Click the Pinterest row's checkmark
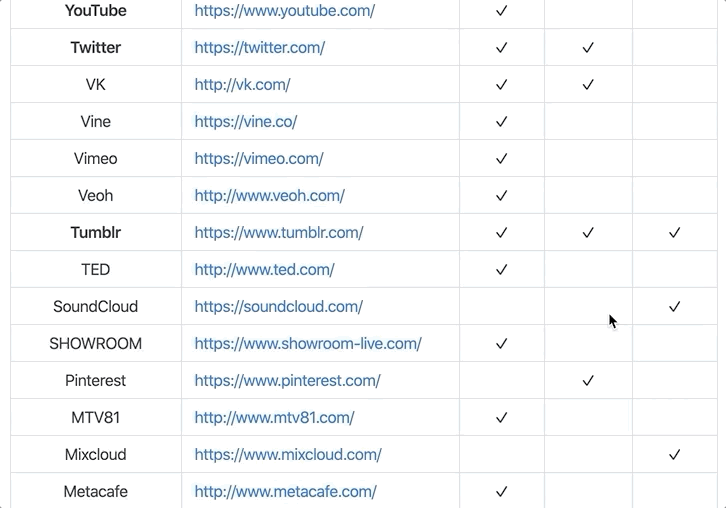The image size is (726, 508). (x=588, y=381)
